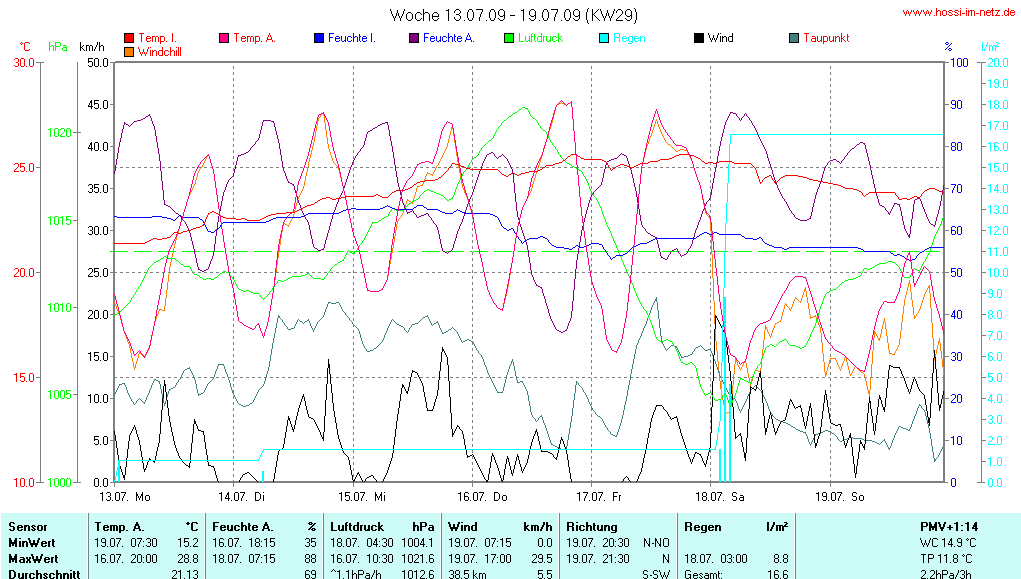Click the Richtung column header in the table
Screen dimensions: 1021x579
592,526
